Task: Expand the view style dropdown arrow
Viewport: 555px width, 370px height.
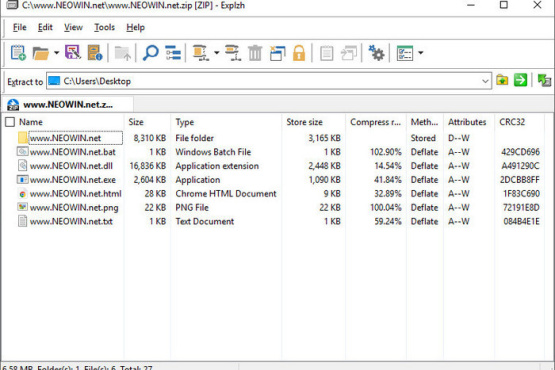Action: tap(420, 53)
